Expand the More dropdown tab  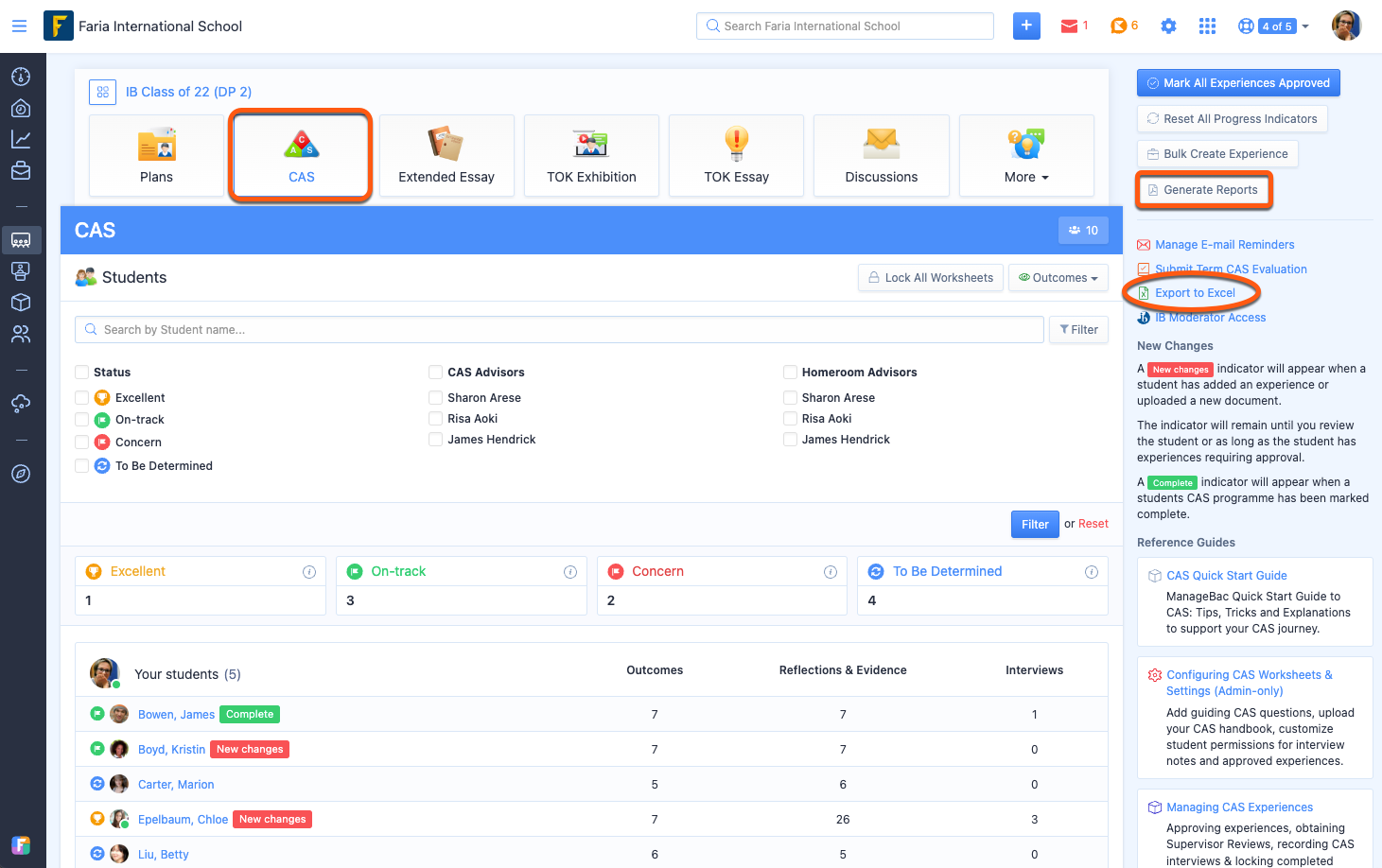pyautogui.click(x=1026, y=156)
